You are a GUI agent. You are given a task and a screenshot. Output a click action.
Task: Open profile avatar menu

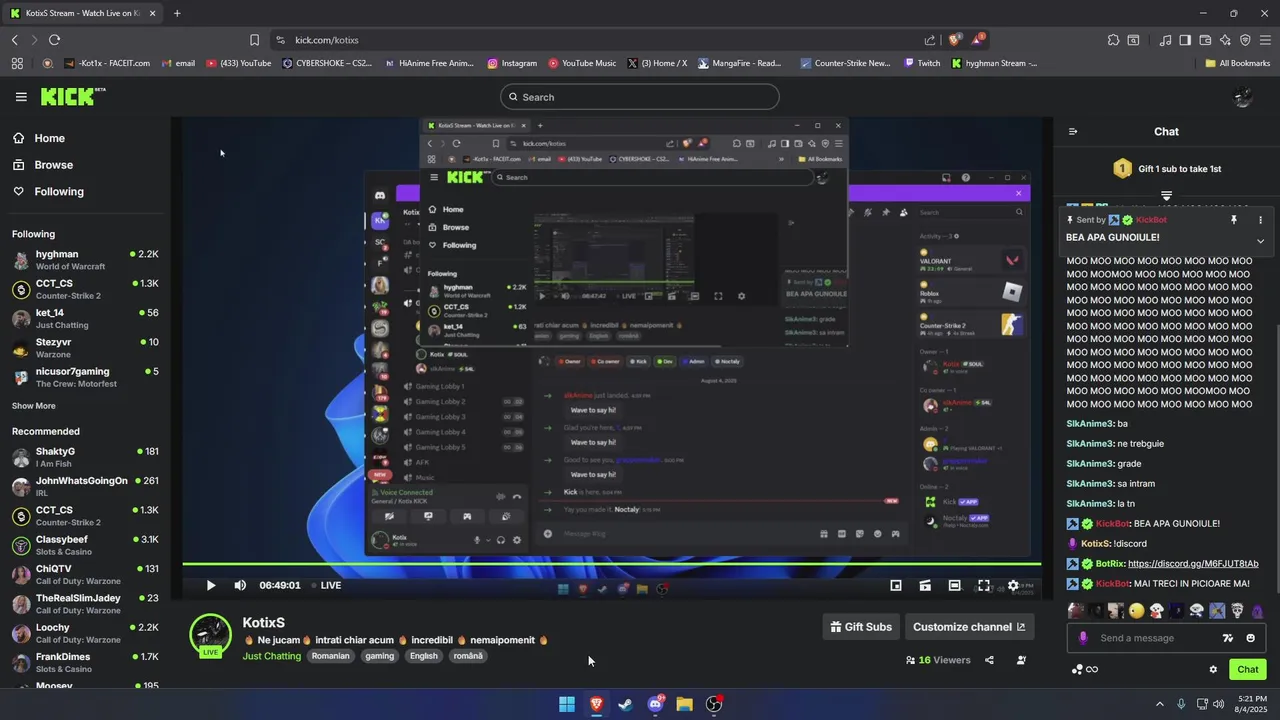(1243, 97)
